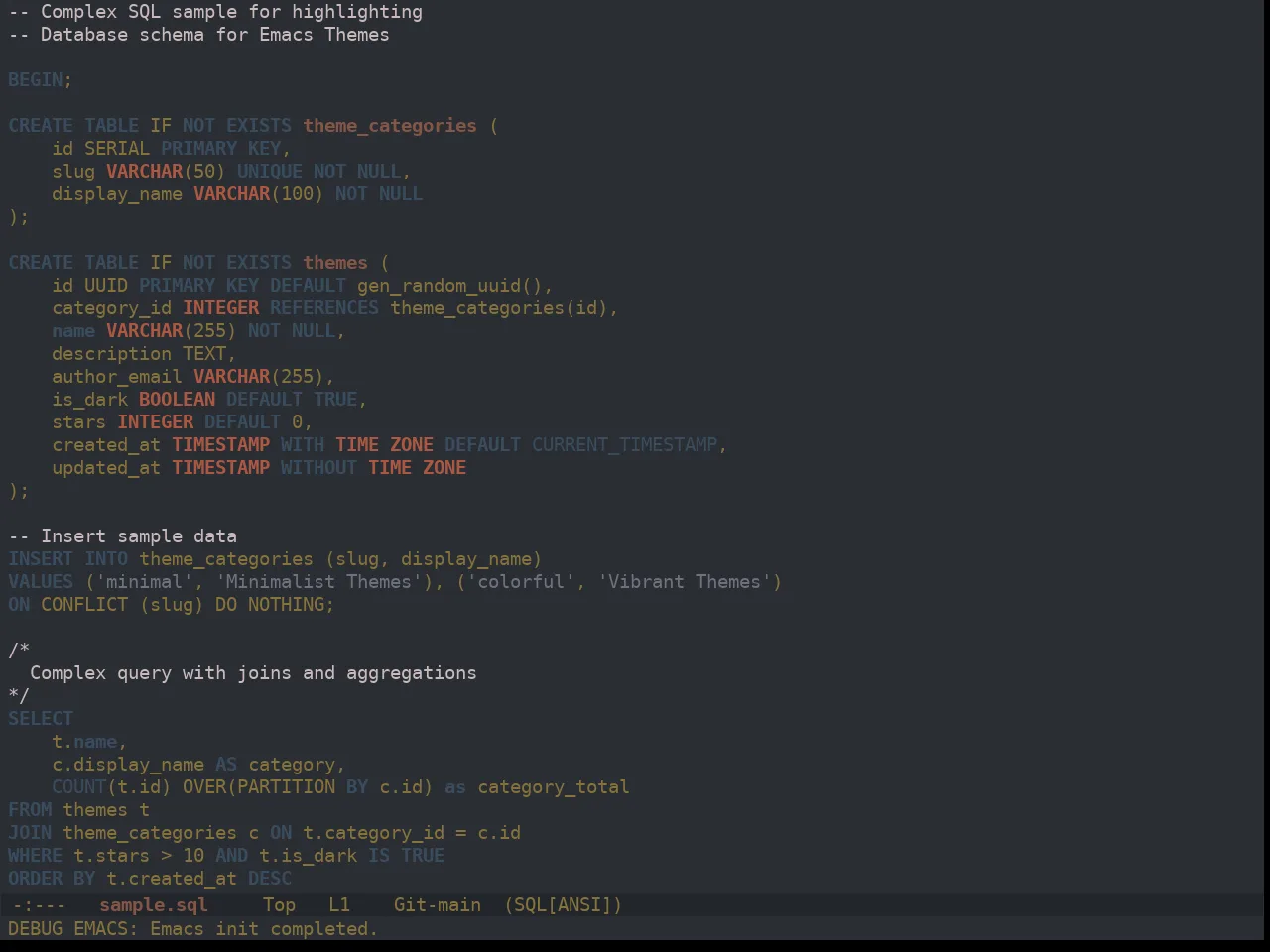Click VARCHAR(50) on the slug line
The height and width of the screenshot is (952, 1270).
click(166, 171)
